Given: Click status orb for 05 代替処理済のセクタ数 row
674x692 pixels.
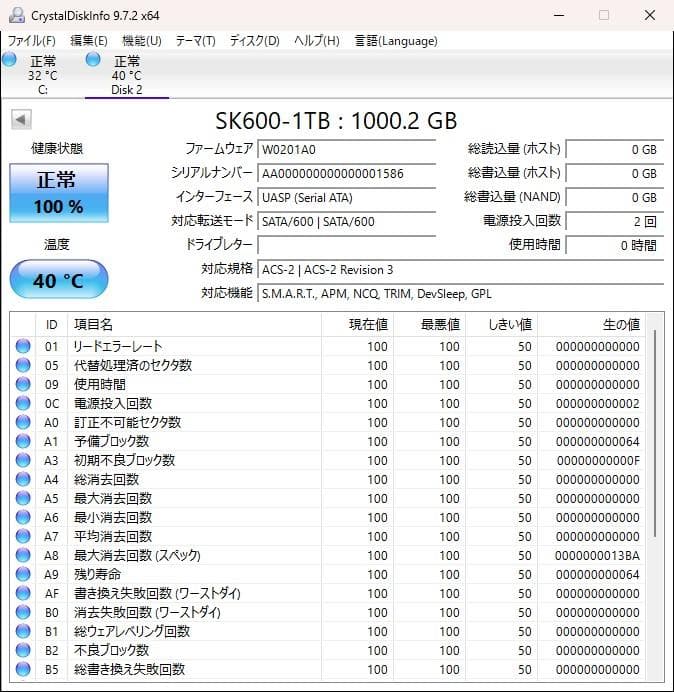Looking at the screenshot, I should 23,365.
